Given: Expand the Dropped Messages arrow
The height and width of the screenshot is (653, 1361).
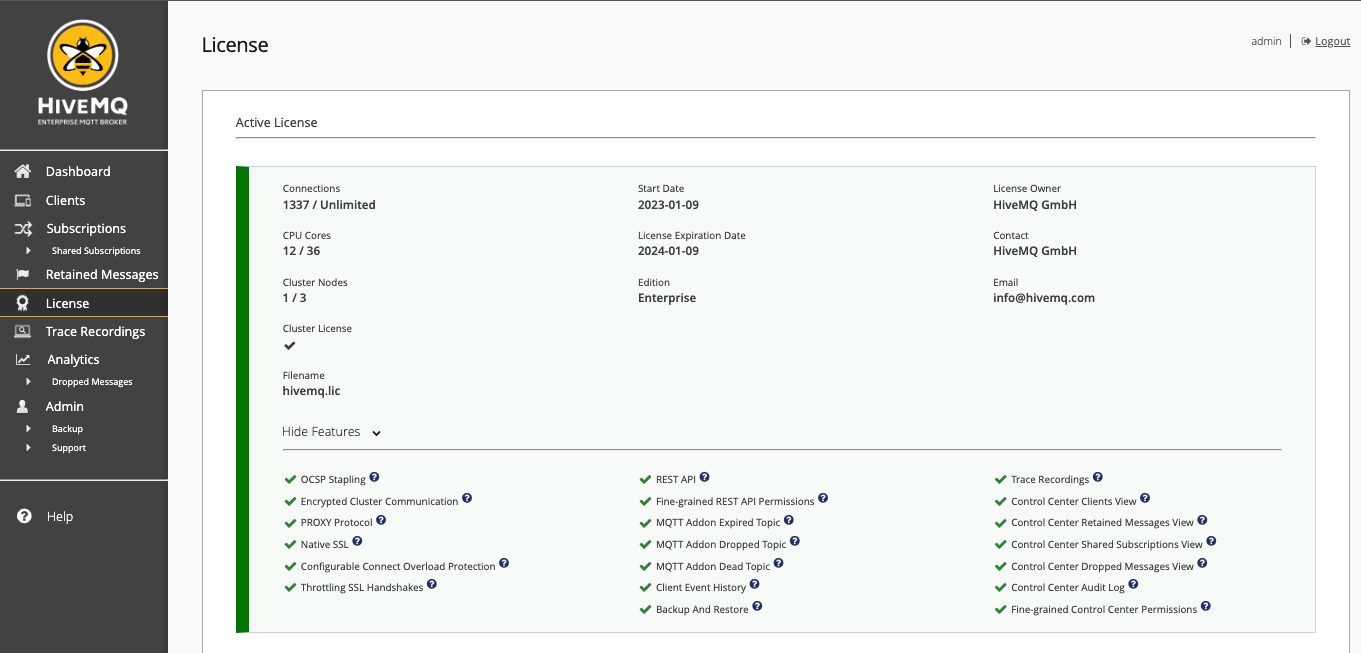Looking at the screenshot, I should click(x=28, y=381).
